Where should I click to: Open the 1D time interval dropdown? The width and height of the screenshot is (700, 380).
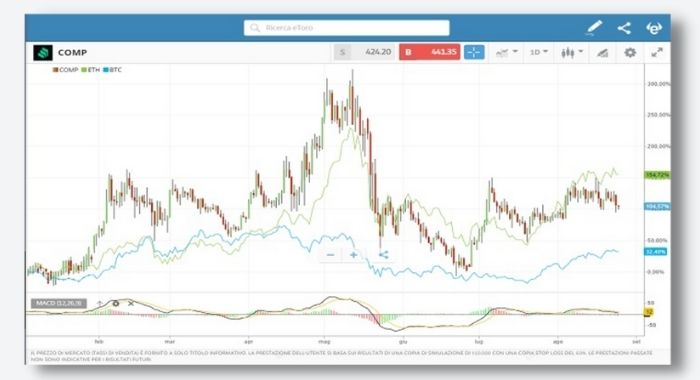[539, 52]
